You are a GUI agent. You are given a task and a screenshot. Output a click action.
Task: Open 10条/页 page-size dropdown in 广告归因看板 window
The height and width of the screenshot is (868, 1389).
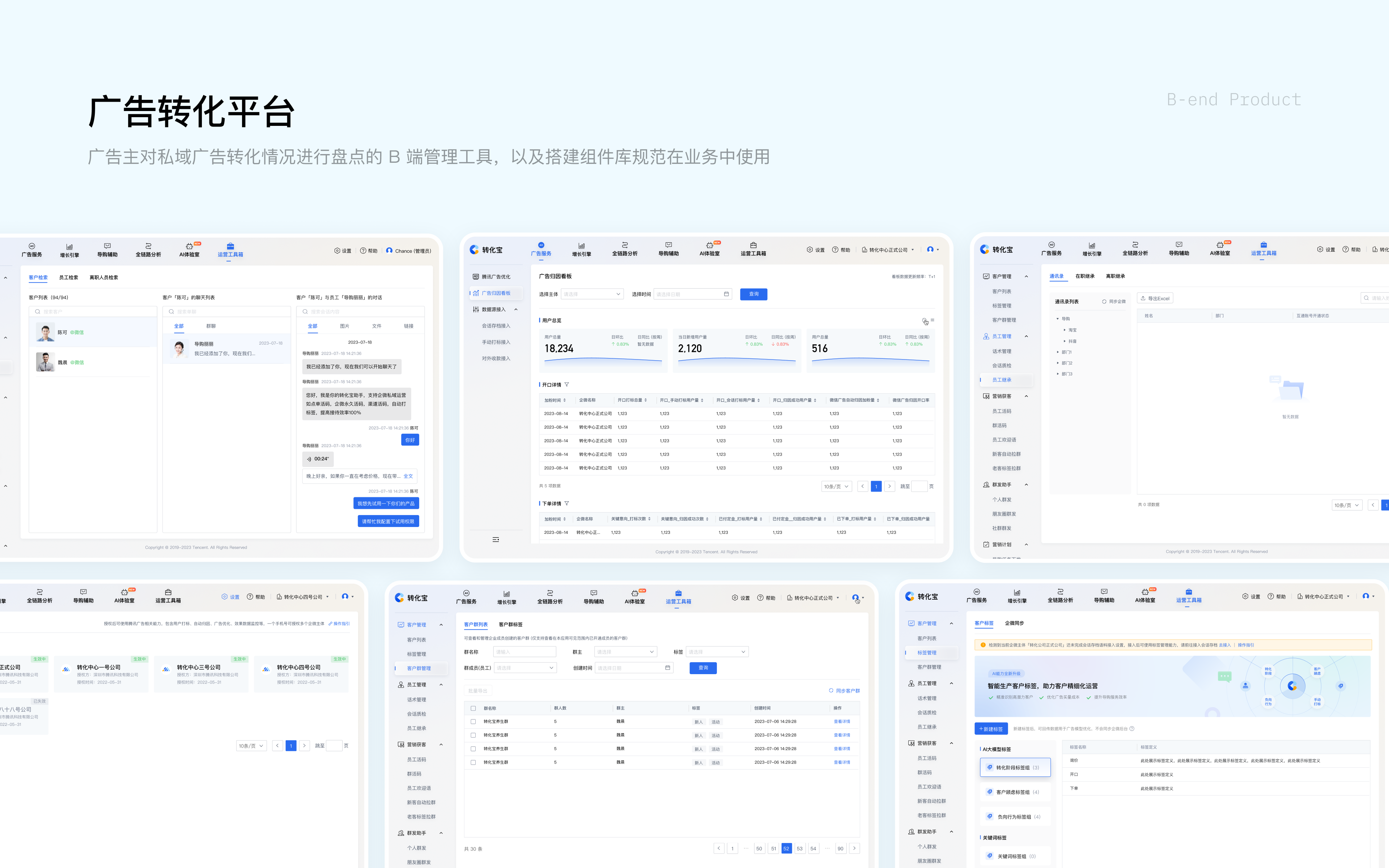(x=836, y=486)
